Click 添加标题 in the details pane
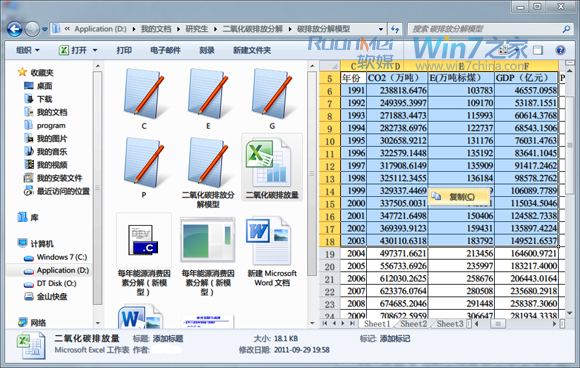The height and width of the screenshot is (368, 580). [168, 338]
